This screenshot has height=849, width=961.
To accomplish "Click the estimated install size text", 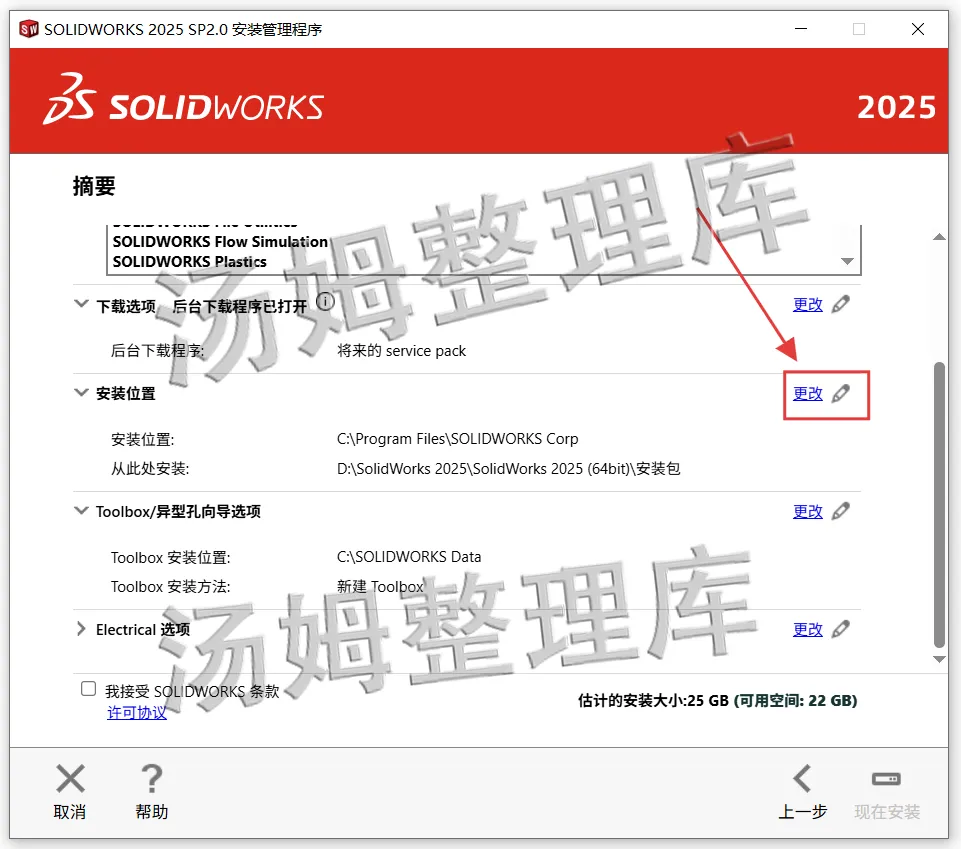I will click(x=717, y=701).
